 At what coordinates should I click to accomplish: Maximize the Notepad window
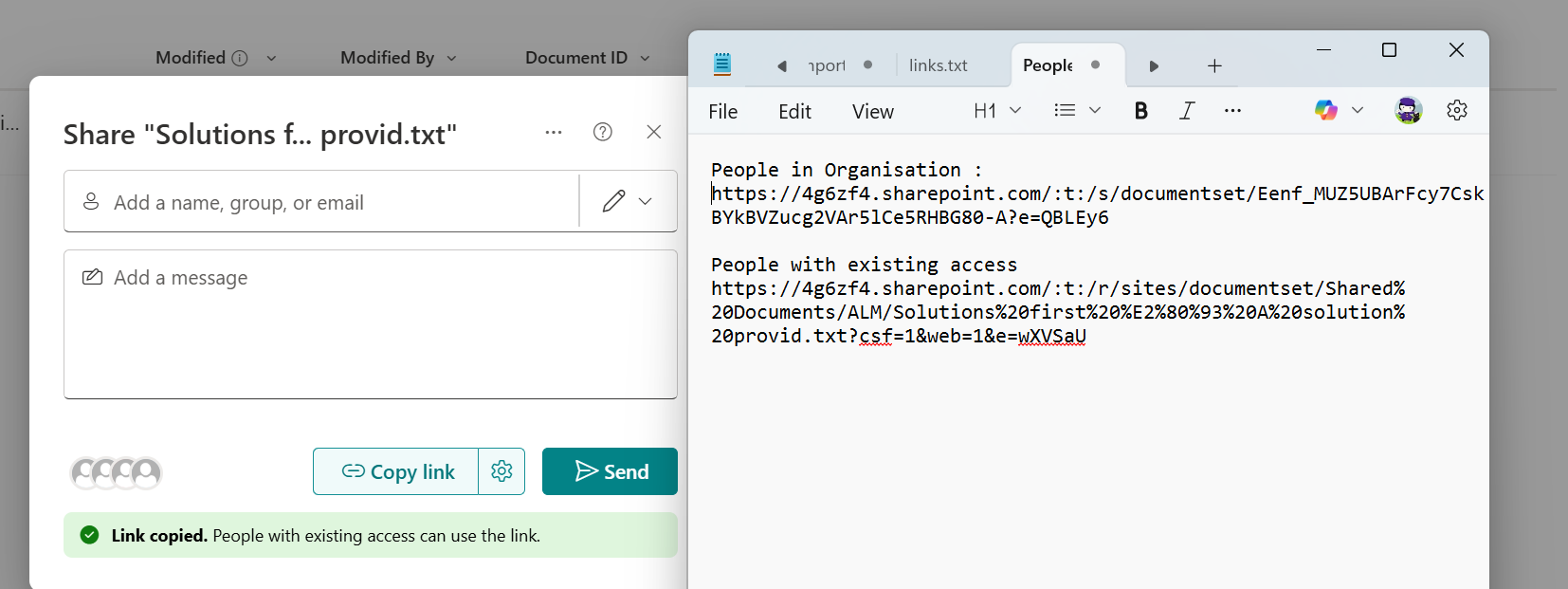coord(1389,49)
